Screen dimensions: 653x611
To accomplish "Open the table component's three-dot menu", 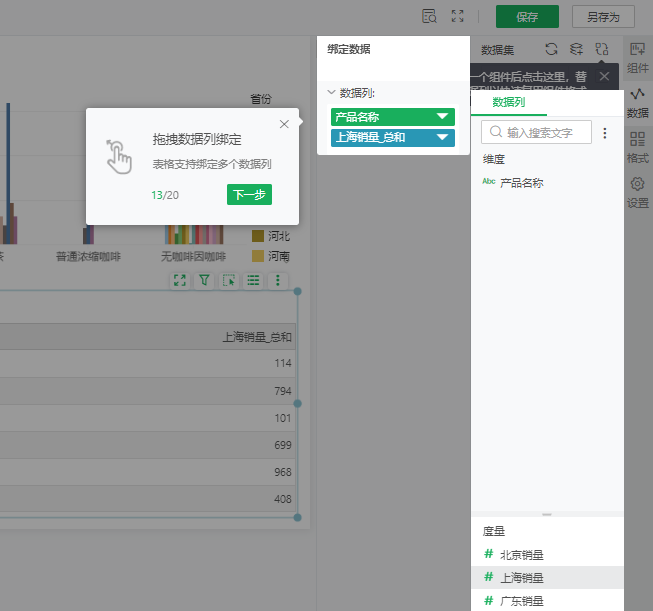I will [278, 282].
